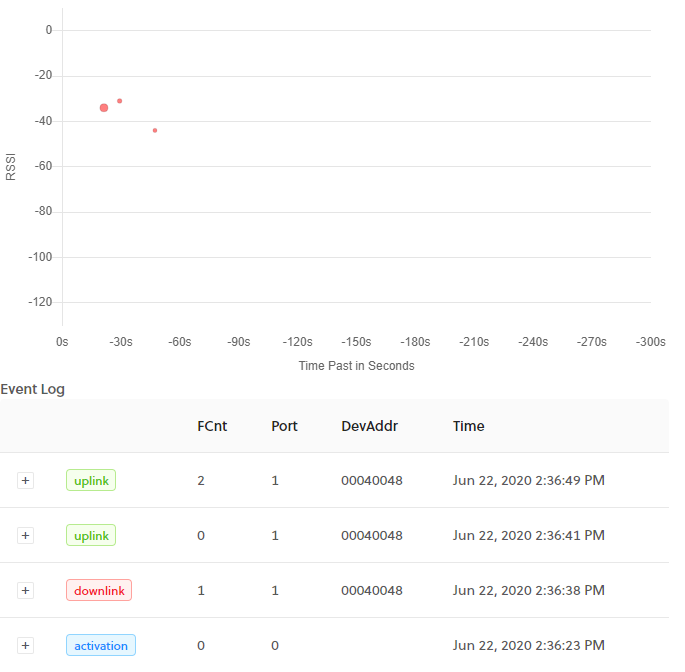This screenshot has height=672, width=685.
Task: Select the red downlink badge
Action: coord(99,591)
